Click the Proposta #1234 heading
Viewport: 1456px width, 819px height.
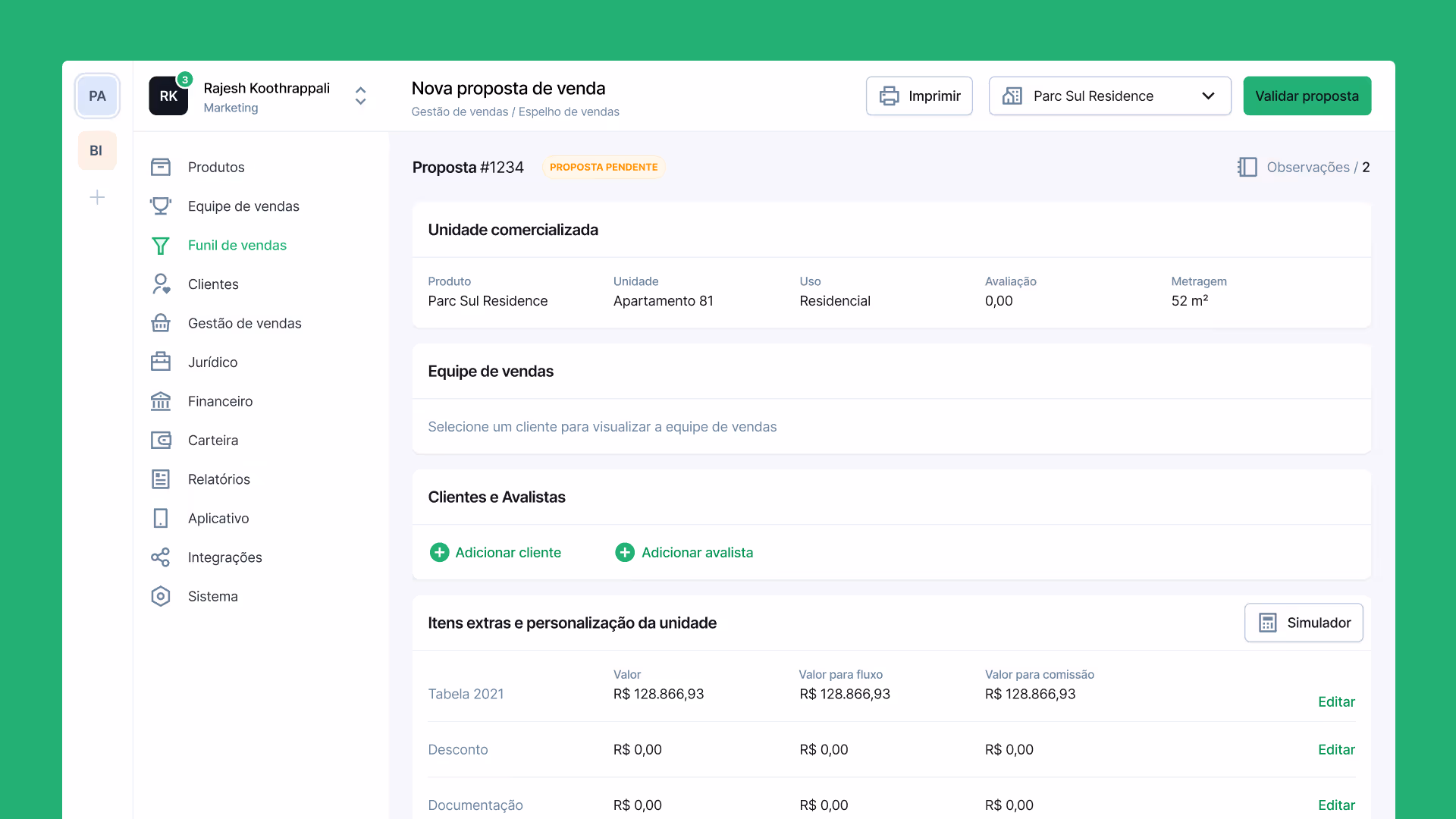tap(468, 168)
